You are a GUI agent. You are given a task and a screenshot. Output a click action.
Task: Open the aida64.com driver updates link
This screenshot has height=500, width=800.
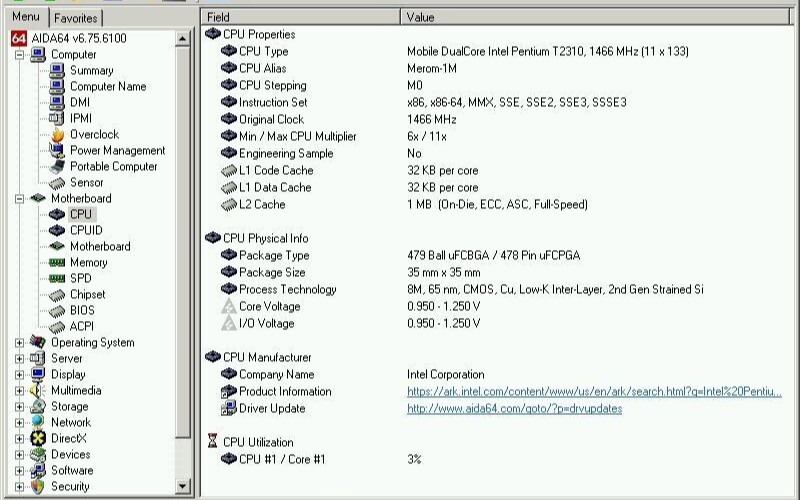514,409
